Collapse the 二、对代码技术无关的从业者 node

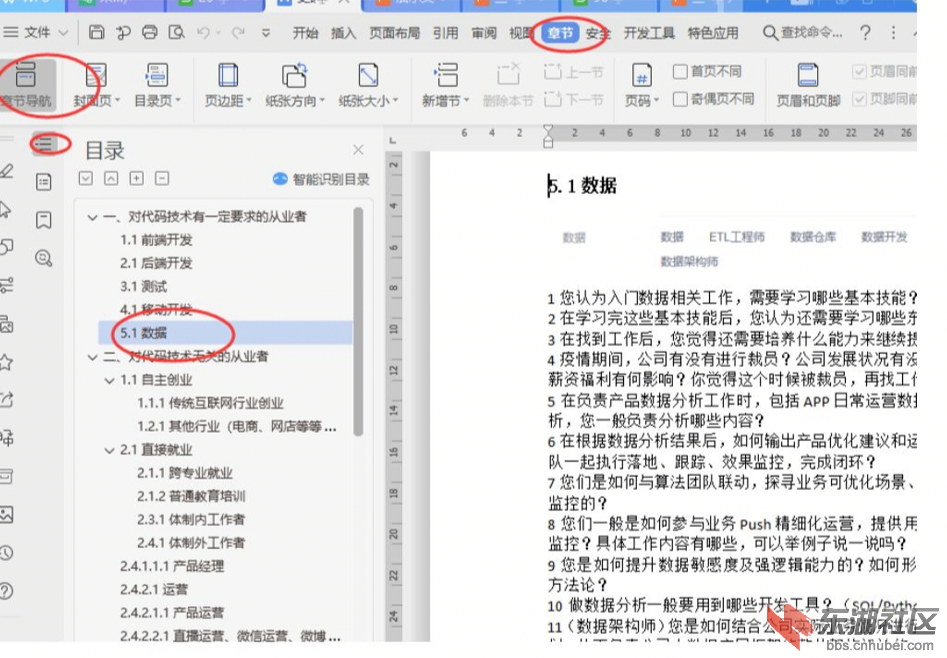92,357
